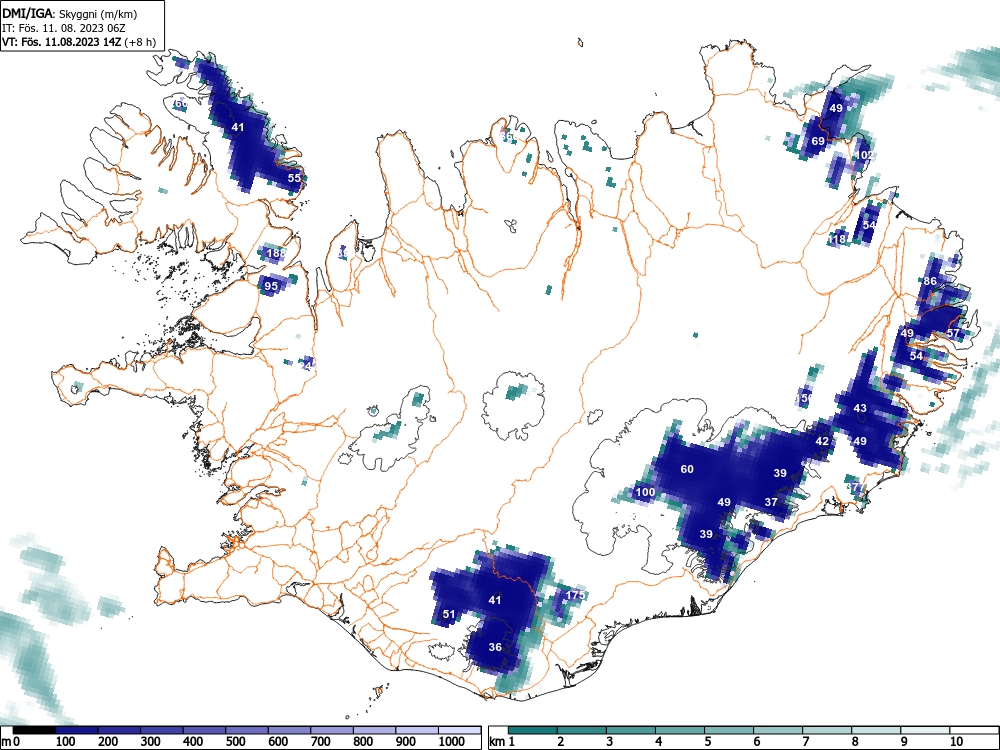Click the 400 label on the metre legend
This screenshot has height=750, width=1000.
coord(193,741)
